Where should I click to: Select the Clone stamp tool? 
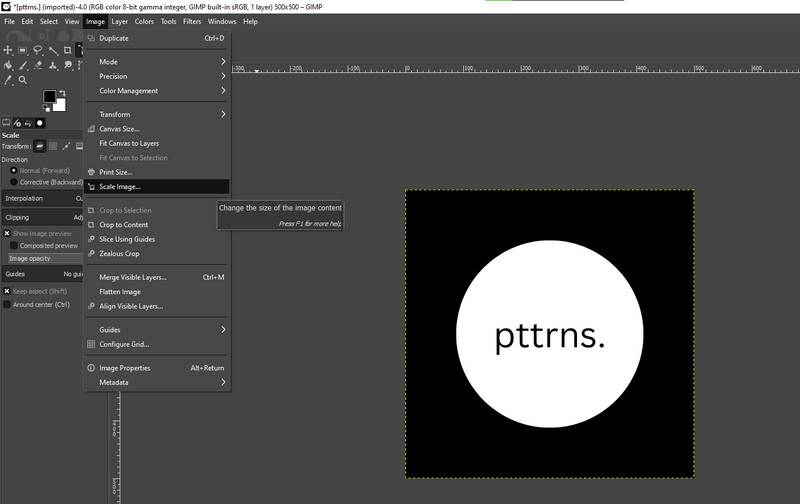[x=53, y=65]
